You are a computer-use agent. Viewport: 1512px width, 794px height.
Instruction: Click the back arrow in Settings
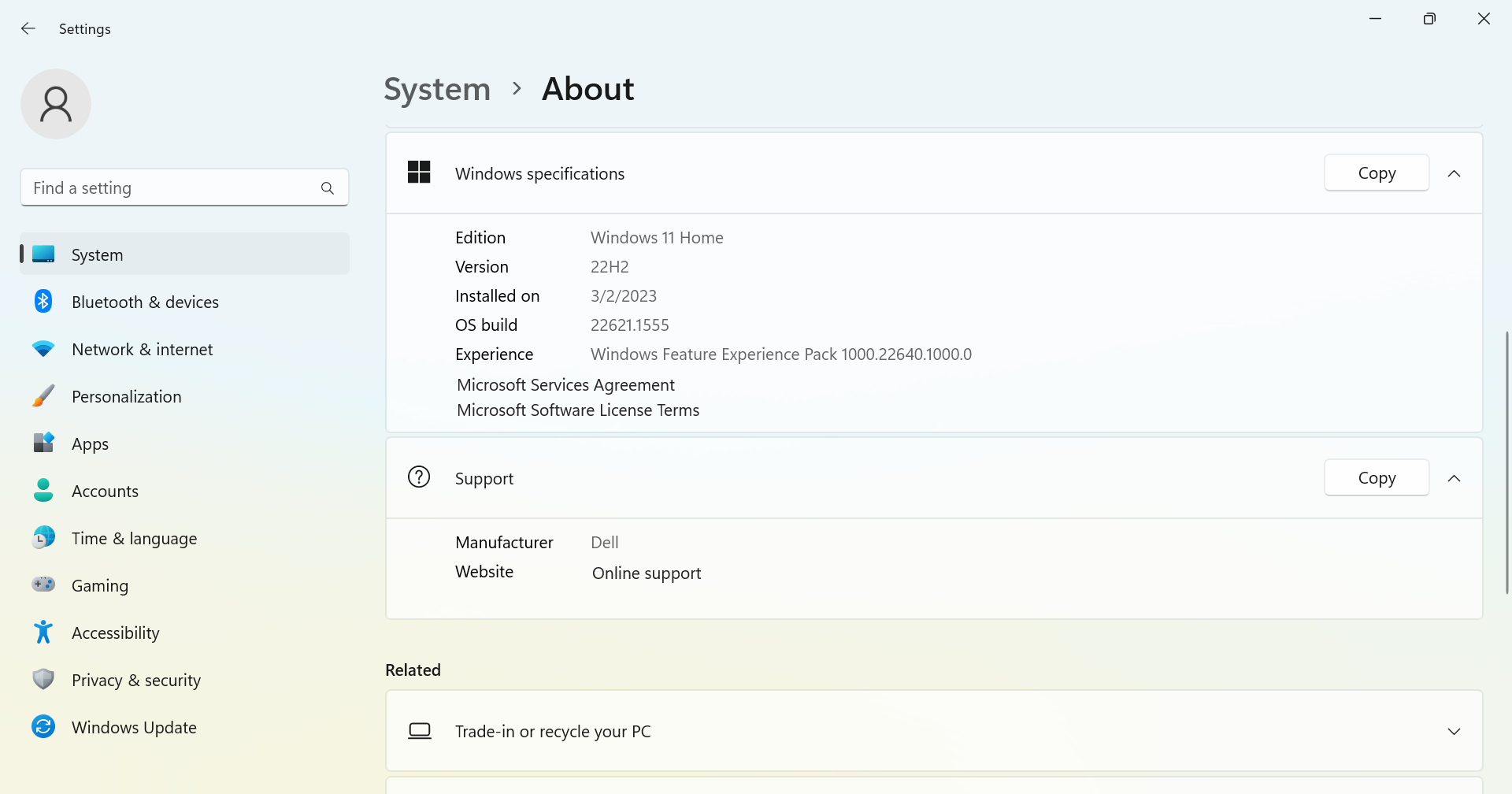click(28, 28)
